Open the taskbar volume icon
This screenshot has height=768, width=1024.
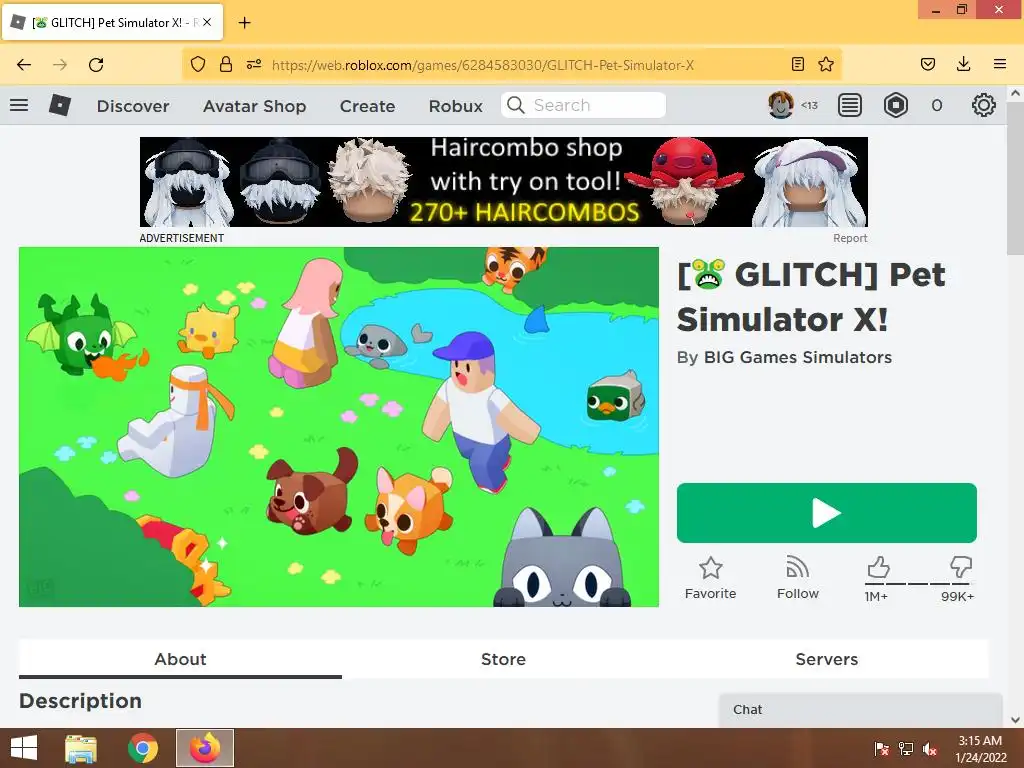coord(930,749)
